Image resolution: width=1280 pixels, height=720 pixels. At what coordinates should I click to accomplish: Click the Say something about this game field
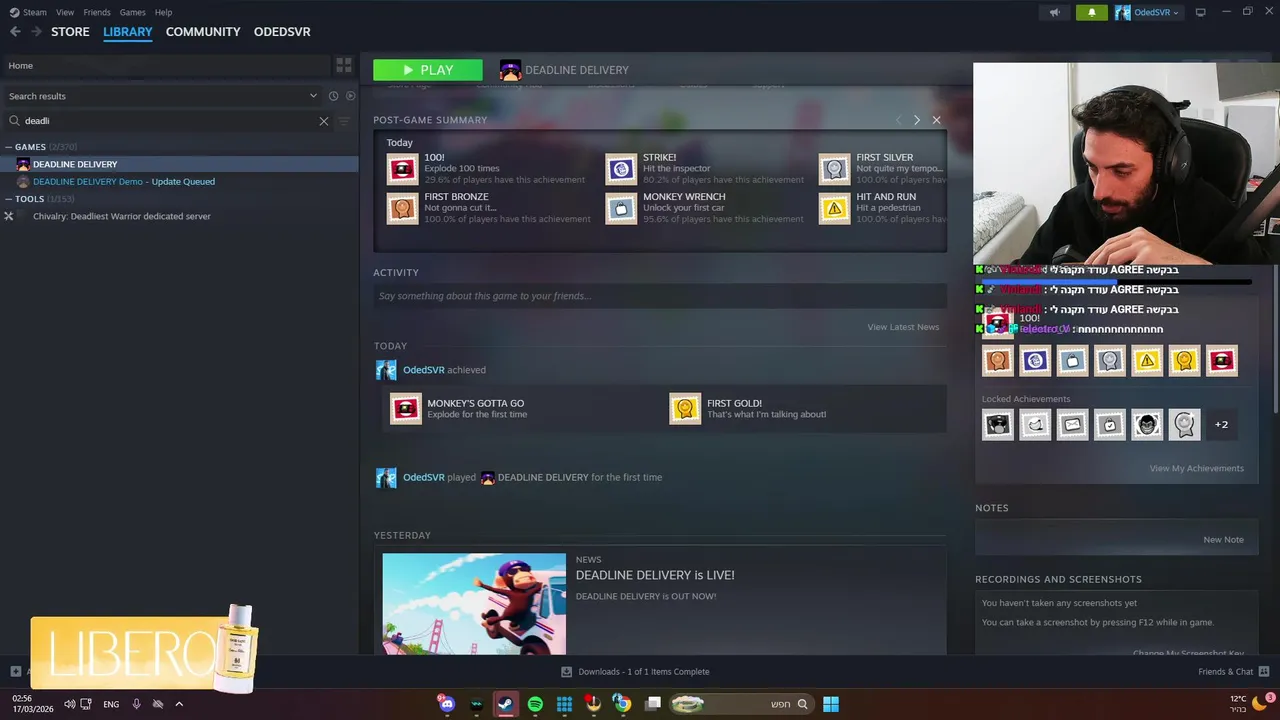tap(660, 296)
